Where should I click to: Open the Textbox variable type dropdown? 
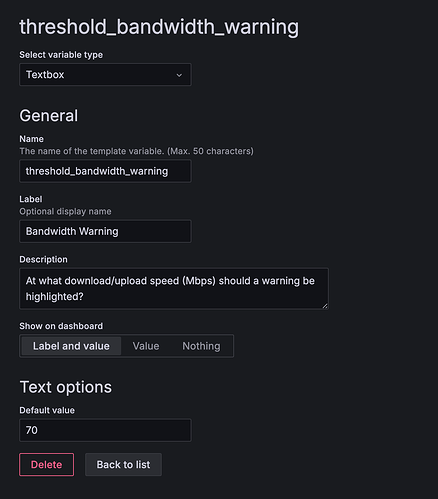(105, 75)
